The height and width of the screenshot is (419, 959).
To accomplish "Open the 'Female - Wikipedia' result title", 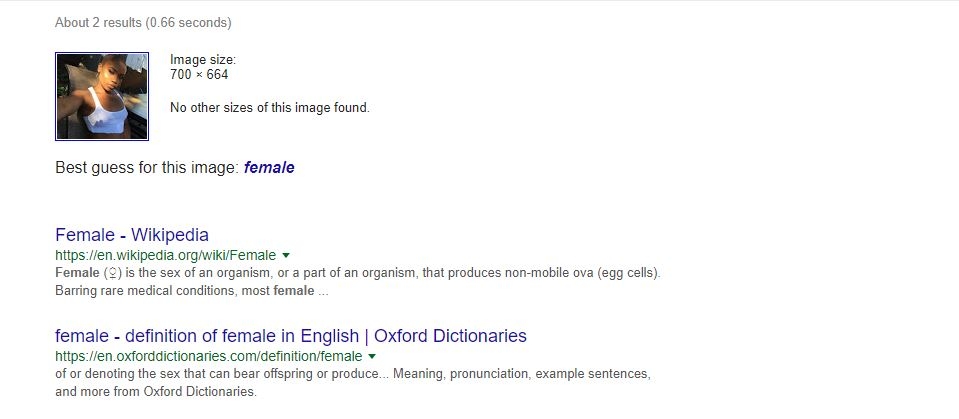I will click(x=131, y=235).
